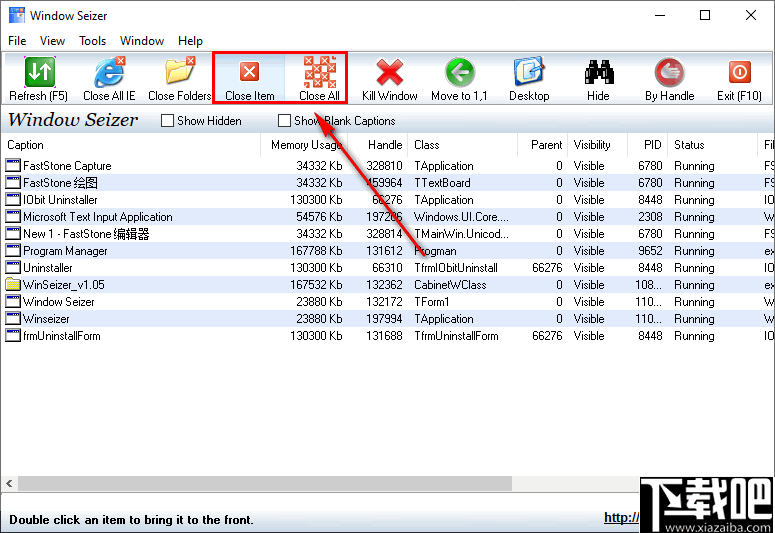This screenshot has width=775, height=533.
Task: Click the 167788 Kb memory value
Action: (x=316, y=251)
